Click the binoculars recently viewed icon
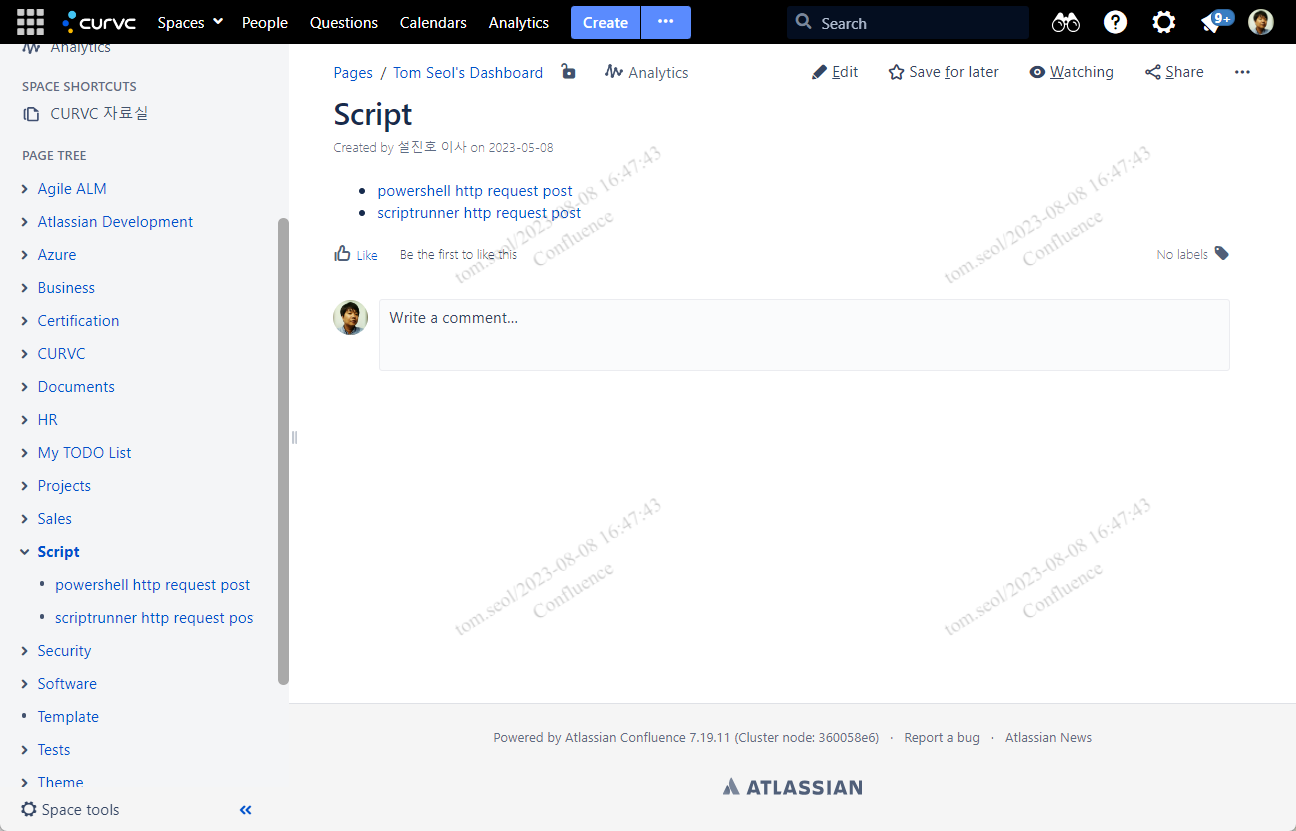The image size is (1296, 831). (x=1065, y=22)
